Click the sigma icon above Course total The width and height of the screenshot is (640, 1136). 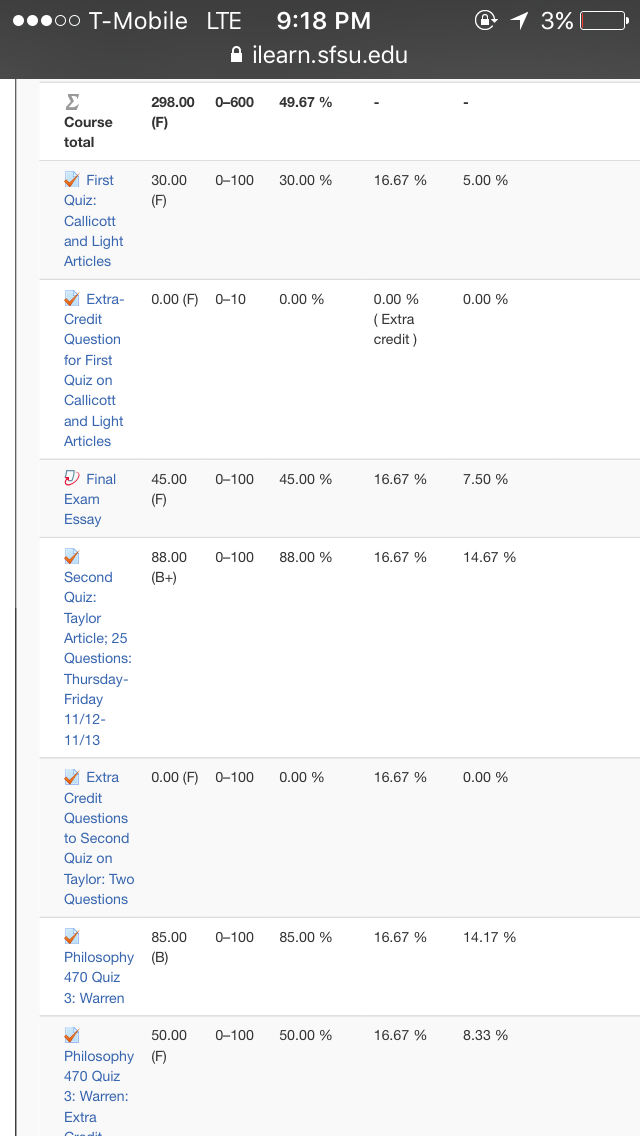click(72, 102)
